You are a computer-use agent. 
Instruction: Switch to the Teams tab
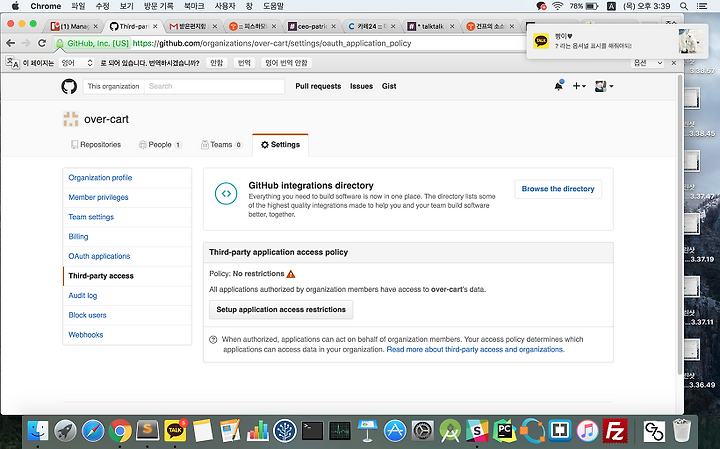click(221, 145)
